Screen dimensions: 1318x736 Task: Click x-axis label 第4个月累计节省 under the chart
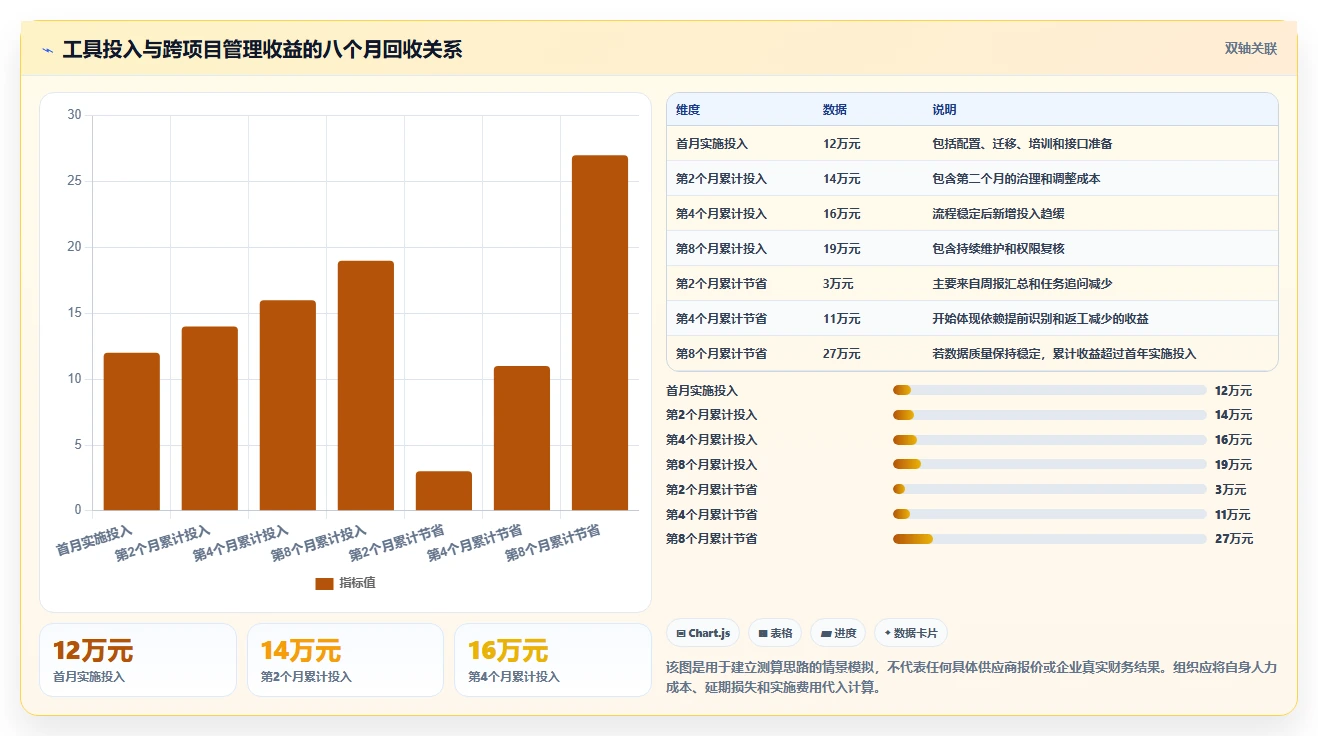475,544
